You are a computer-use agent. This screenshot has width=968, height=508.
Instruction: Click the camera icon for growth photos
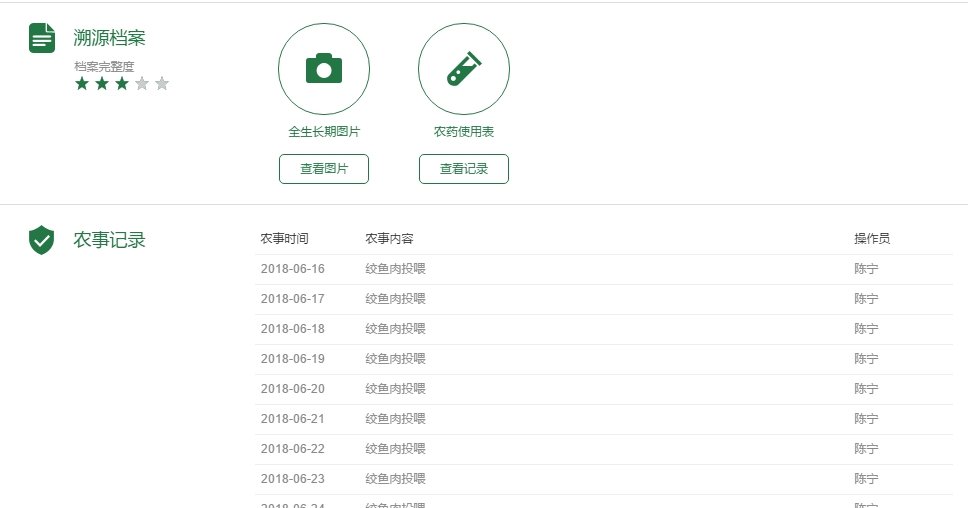point(324,69)
